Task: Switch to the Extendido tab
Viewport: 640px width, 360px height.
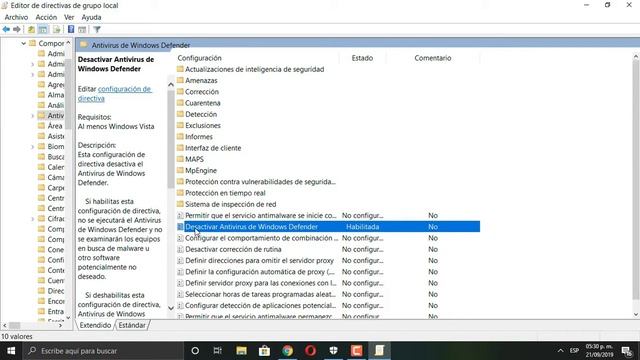Action: click(x=95, y=325)
